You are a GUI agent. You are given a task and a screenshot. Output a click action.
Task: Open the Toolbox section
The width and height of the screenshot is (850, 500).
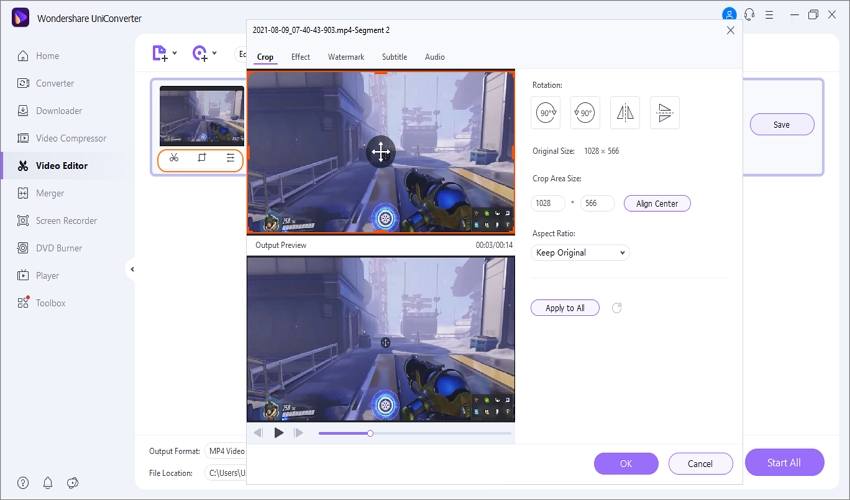coord(41,303)
